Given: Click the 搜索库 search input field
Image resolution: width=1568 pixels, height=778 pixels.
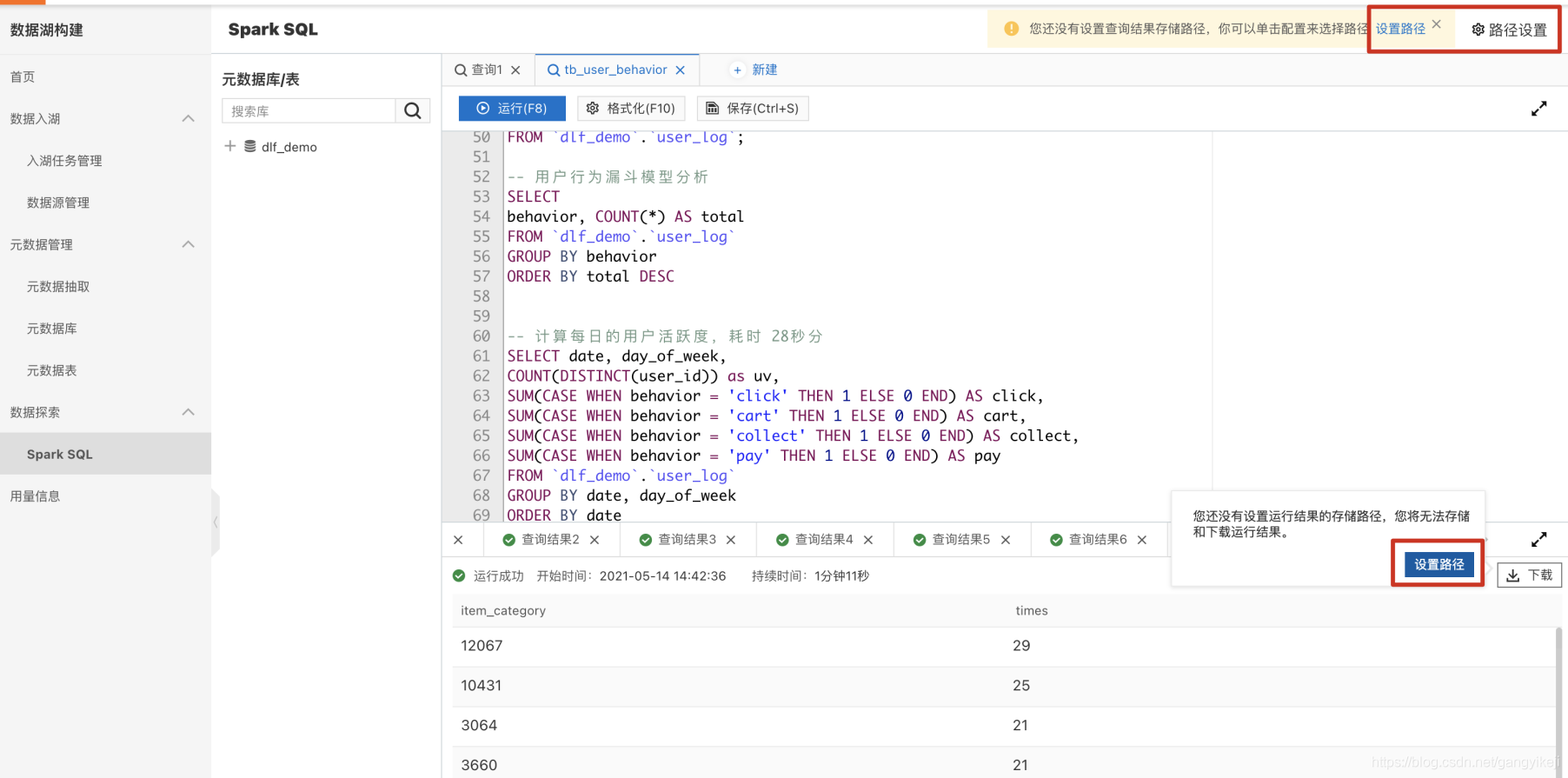Looking at the screenshot, I should tap(309, 110).
